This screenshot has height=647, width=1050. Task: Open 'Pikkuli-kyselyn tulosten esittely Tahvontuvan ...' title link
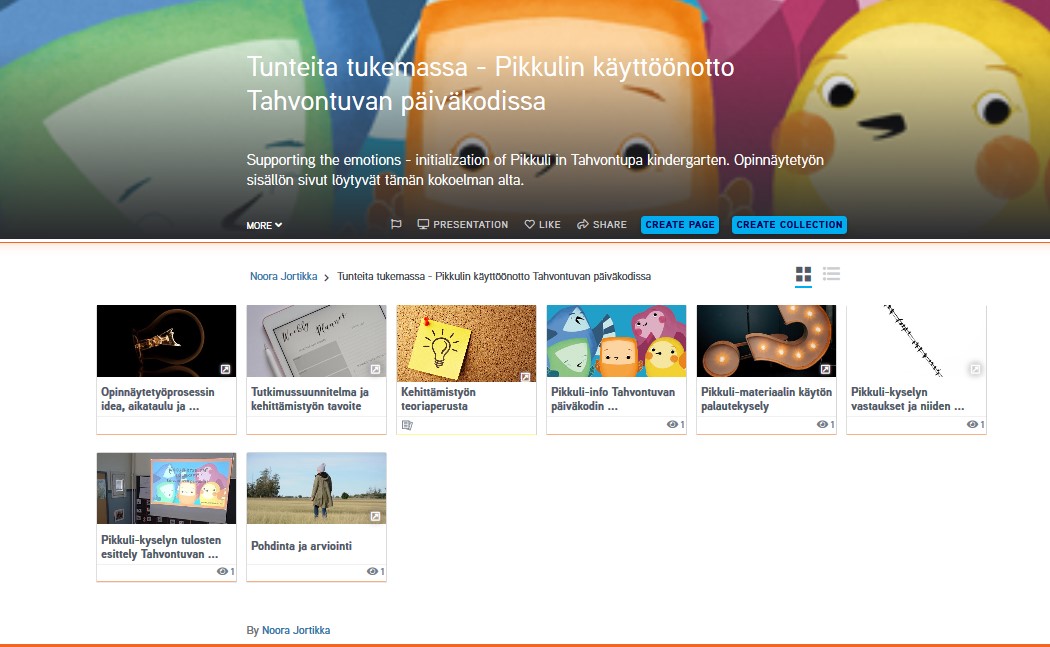161,547
